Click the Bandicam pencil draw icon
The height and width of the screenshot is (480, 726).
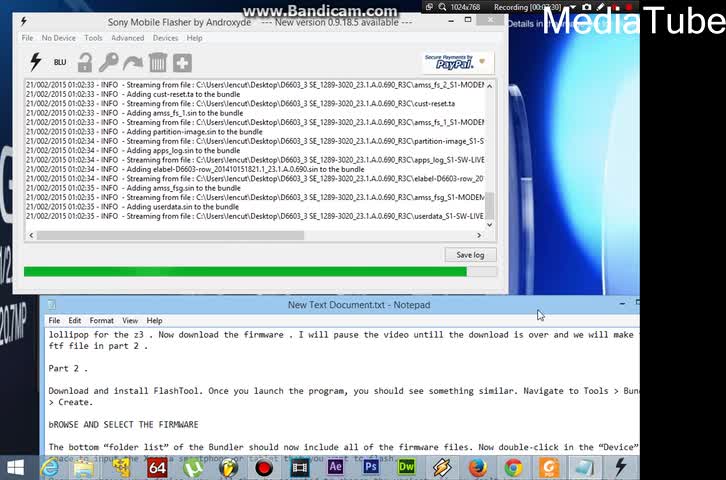click(601, 7)
